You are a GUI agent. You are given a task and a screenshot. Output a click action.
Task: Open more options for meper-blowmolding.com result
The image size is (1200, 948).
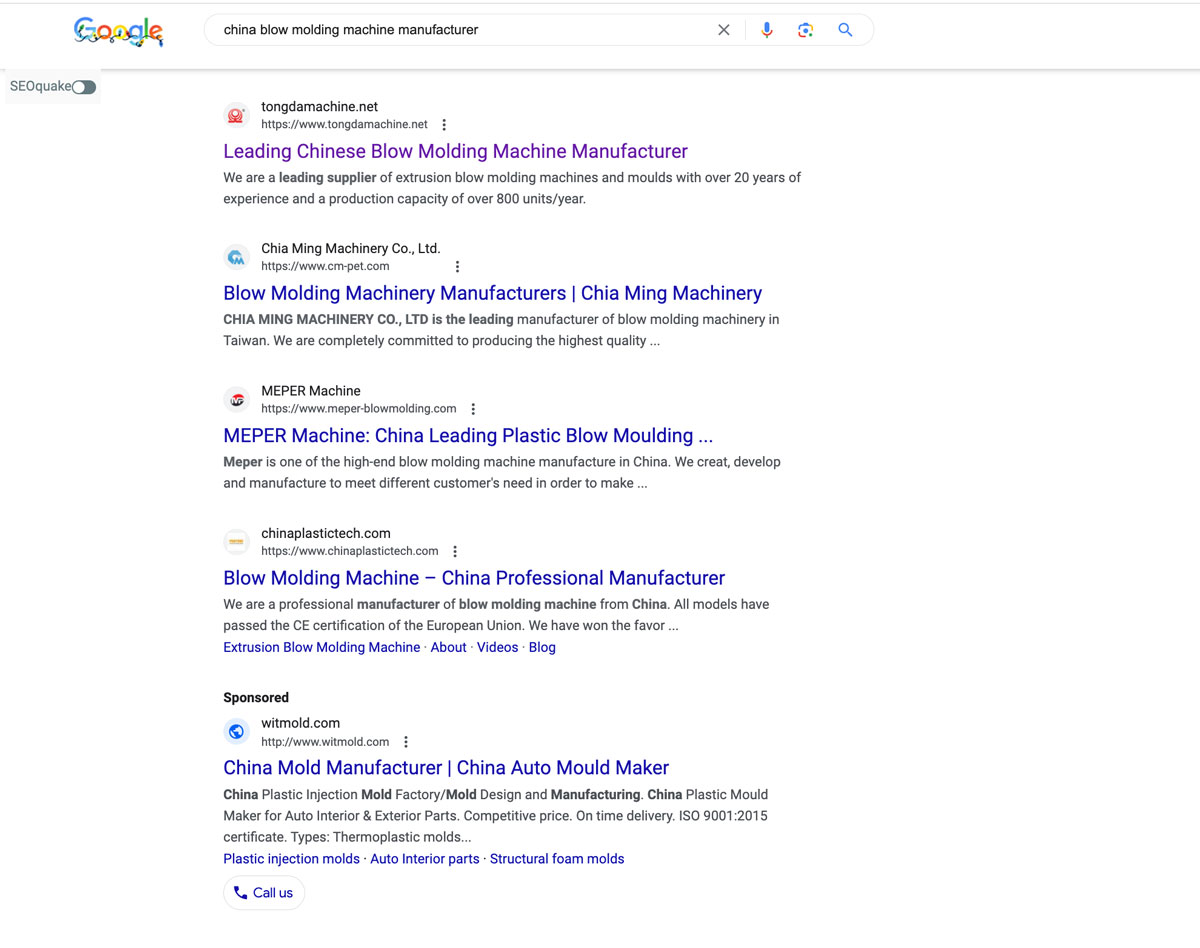[473, 409]
